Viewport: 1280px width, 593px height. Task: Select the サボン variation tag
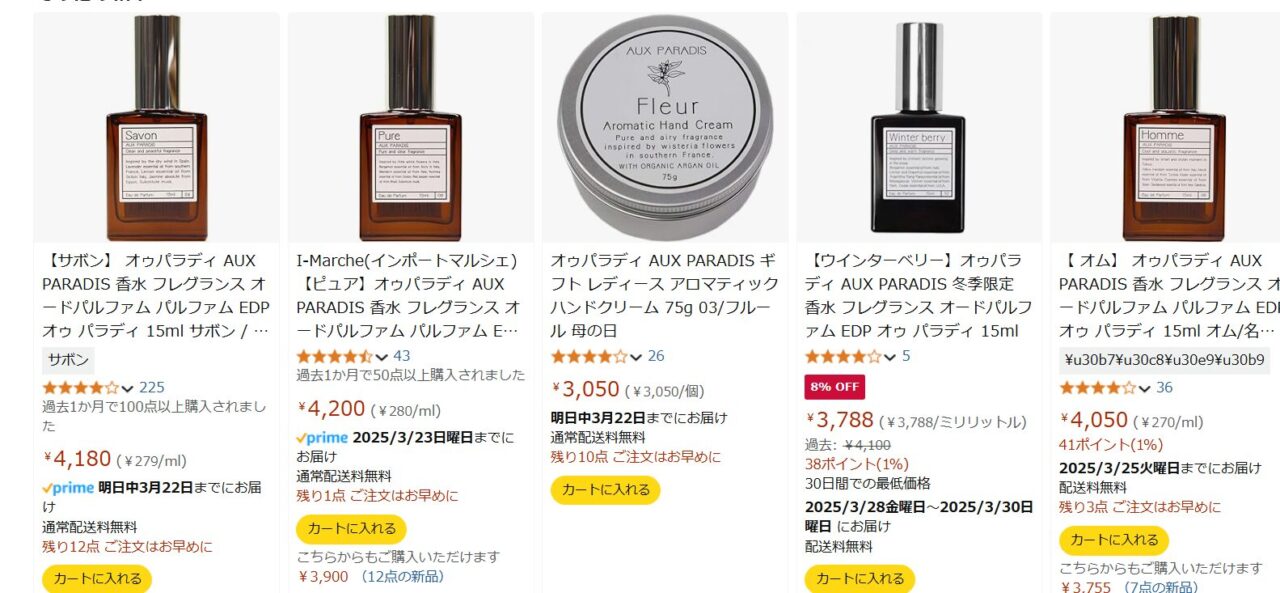(68, 360)
